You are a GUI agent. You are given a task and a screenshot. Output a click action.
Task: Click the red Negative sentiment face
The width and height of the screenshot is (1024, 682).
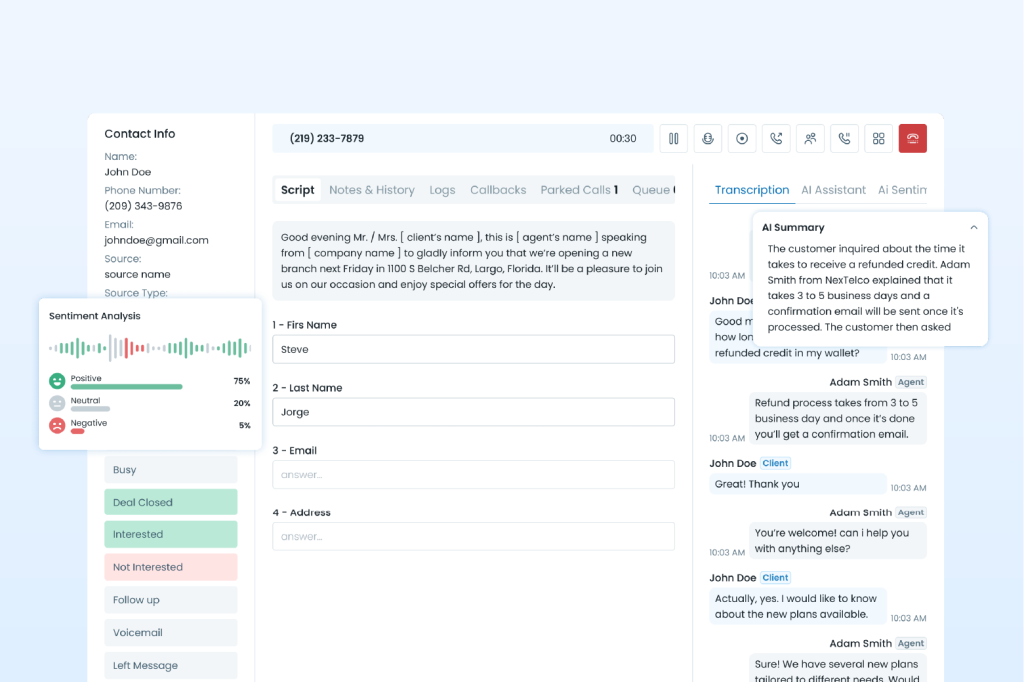[x=58, y=425]
